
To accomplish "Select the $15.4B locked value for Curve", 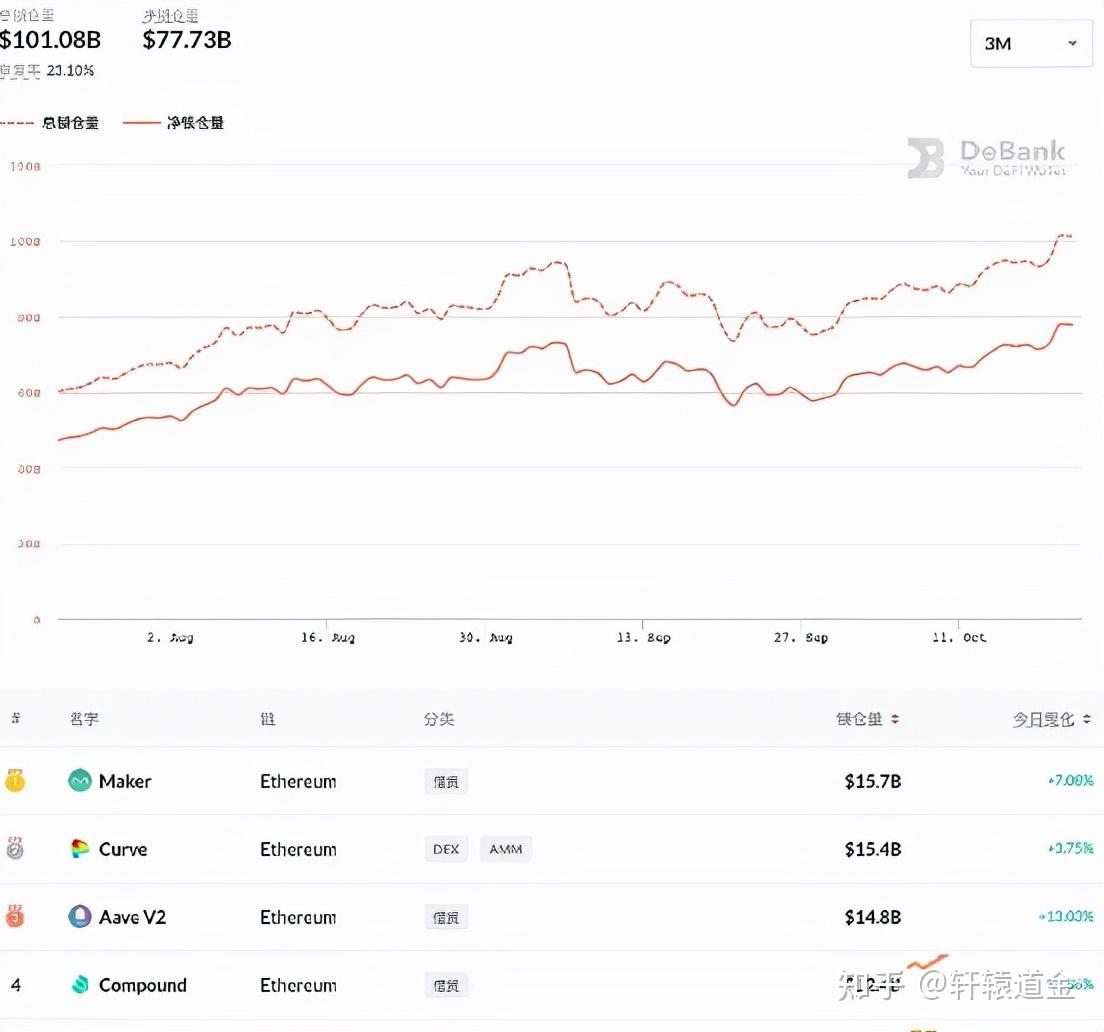I will (x=872, y=849).
